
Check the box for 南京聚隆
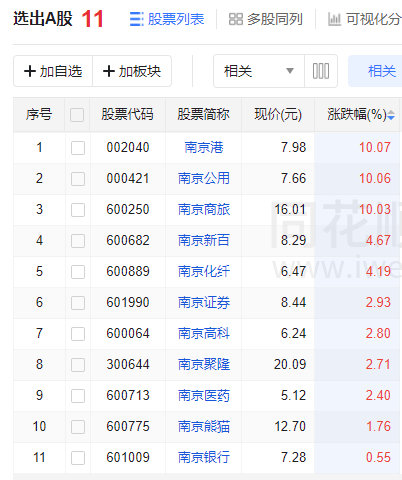click(x=78, y=365)
